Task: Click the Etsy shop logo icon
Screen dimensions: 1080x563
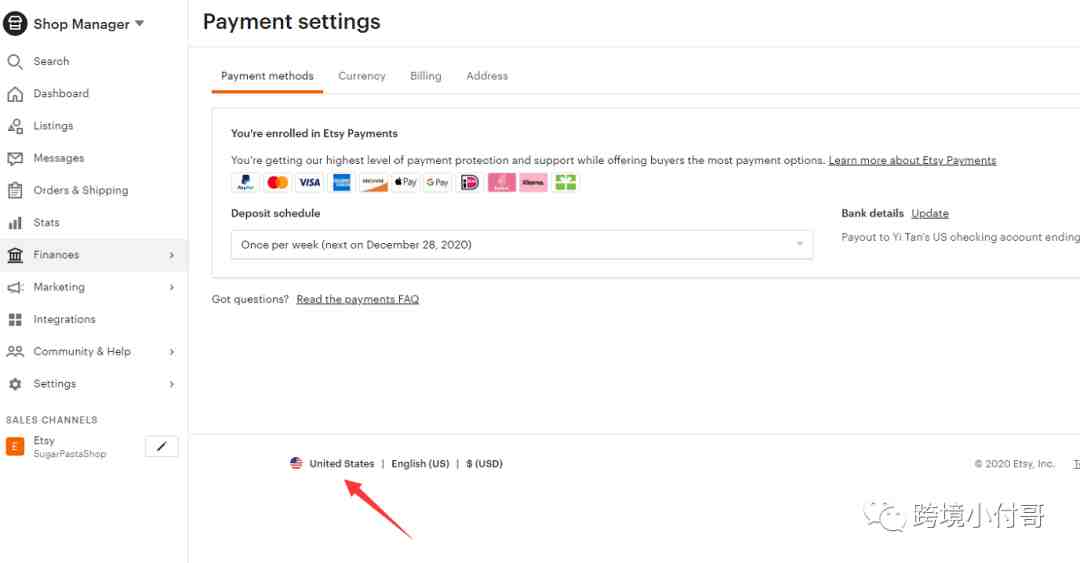Action: tap(14, 447)
